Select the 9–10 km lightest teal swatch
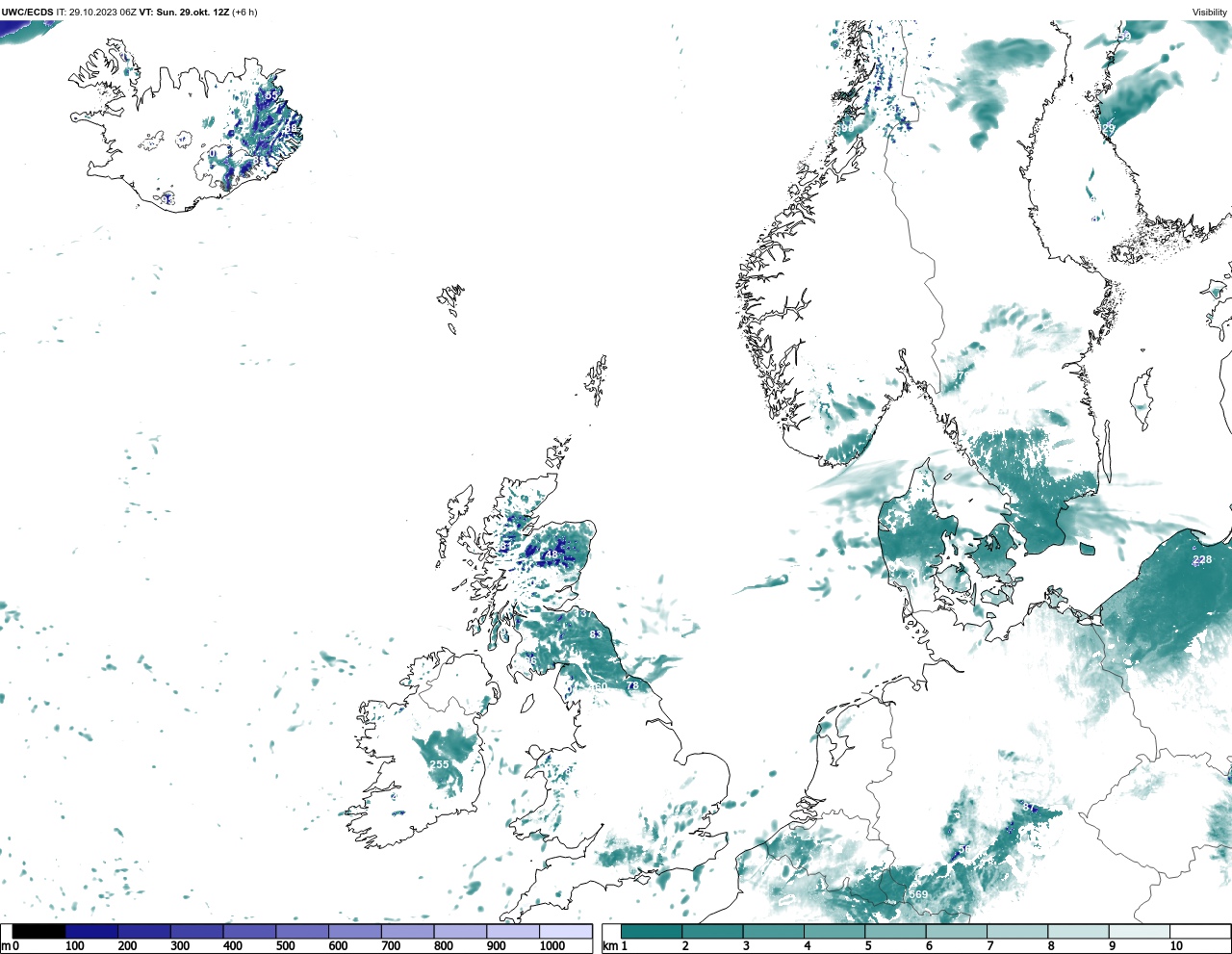1232x954 pixels. pos(1139,932)
